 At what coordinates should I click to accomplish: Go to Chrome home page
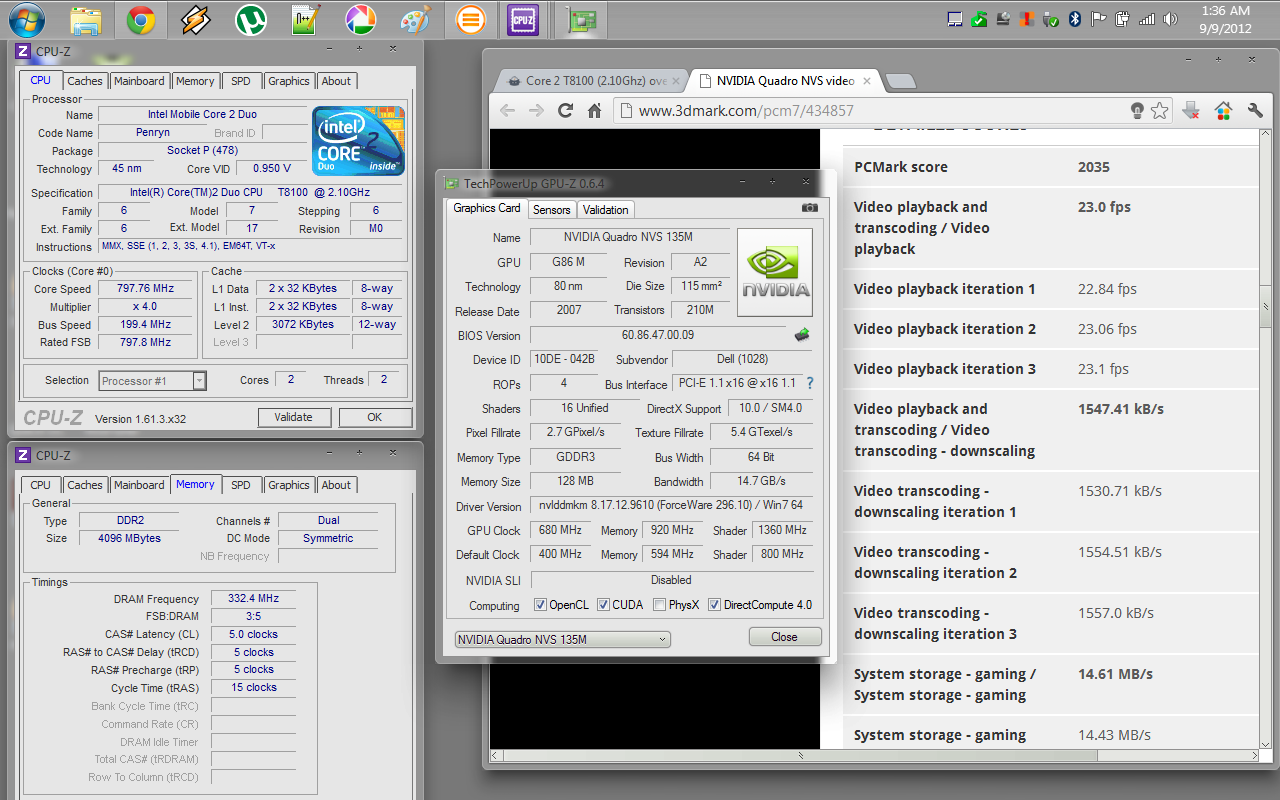click(594, 111)
